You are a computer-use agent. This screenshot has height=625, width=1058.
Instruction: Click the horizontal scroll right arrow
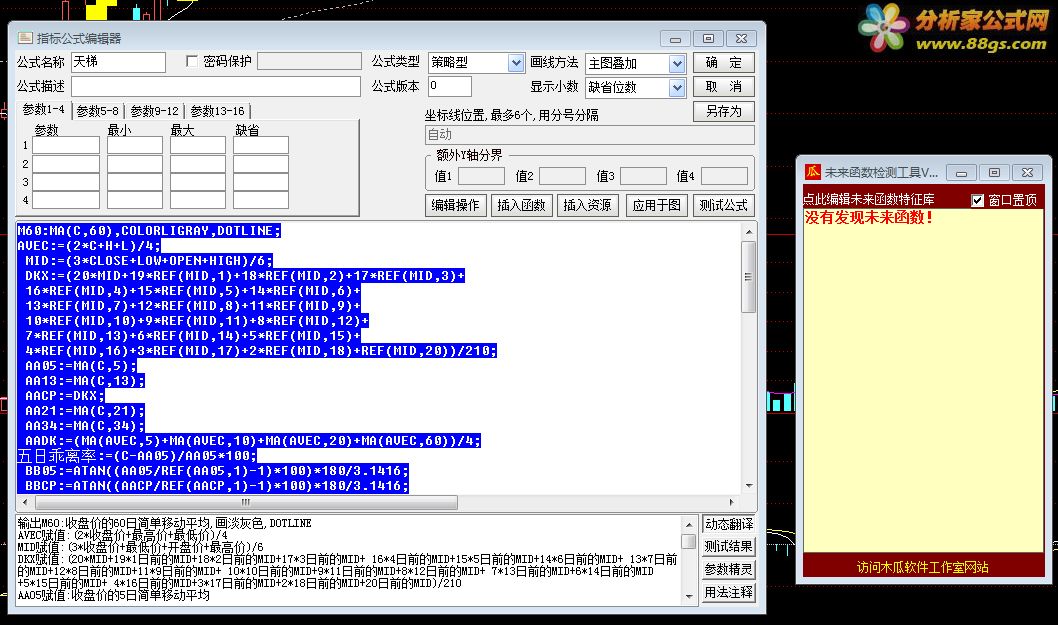coord(731,502)
